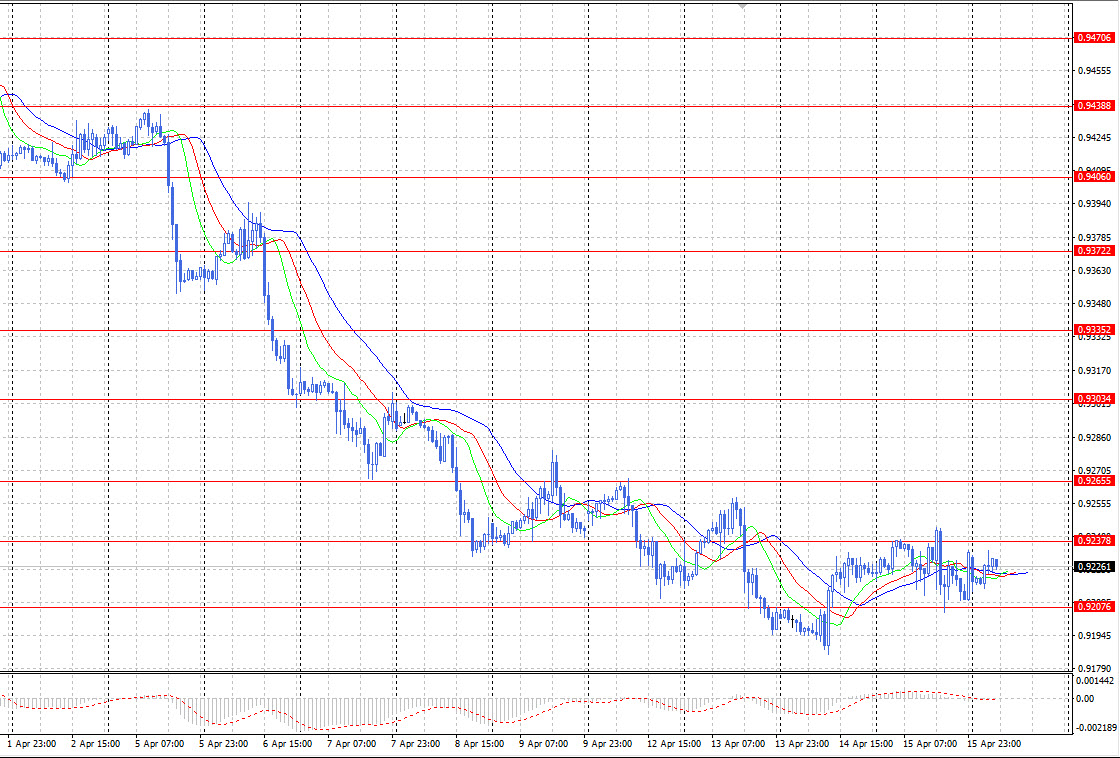Viewport: 1120px width, 758px height.
Task: Click the 1 Apr 23:00 time label
Action: pos(31,744)
